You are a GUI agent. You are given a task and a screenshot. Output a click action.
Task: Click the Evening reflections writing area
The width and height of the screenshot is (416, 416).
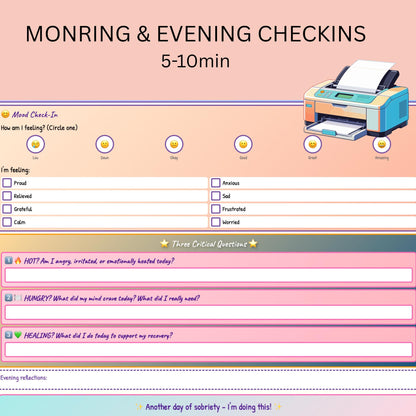pyautogui.click(x=208, y=380)
